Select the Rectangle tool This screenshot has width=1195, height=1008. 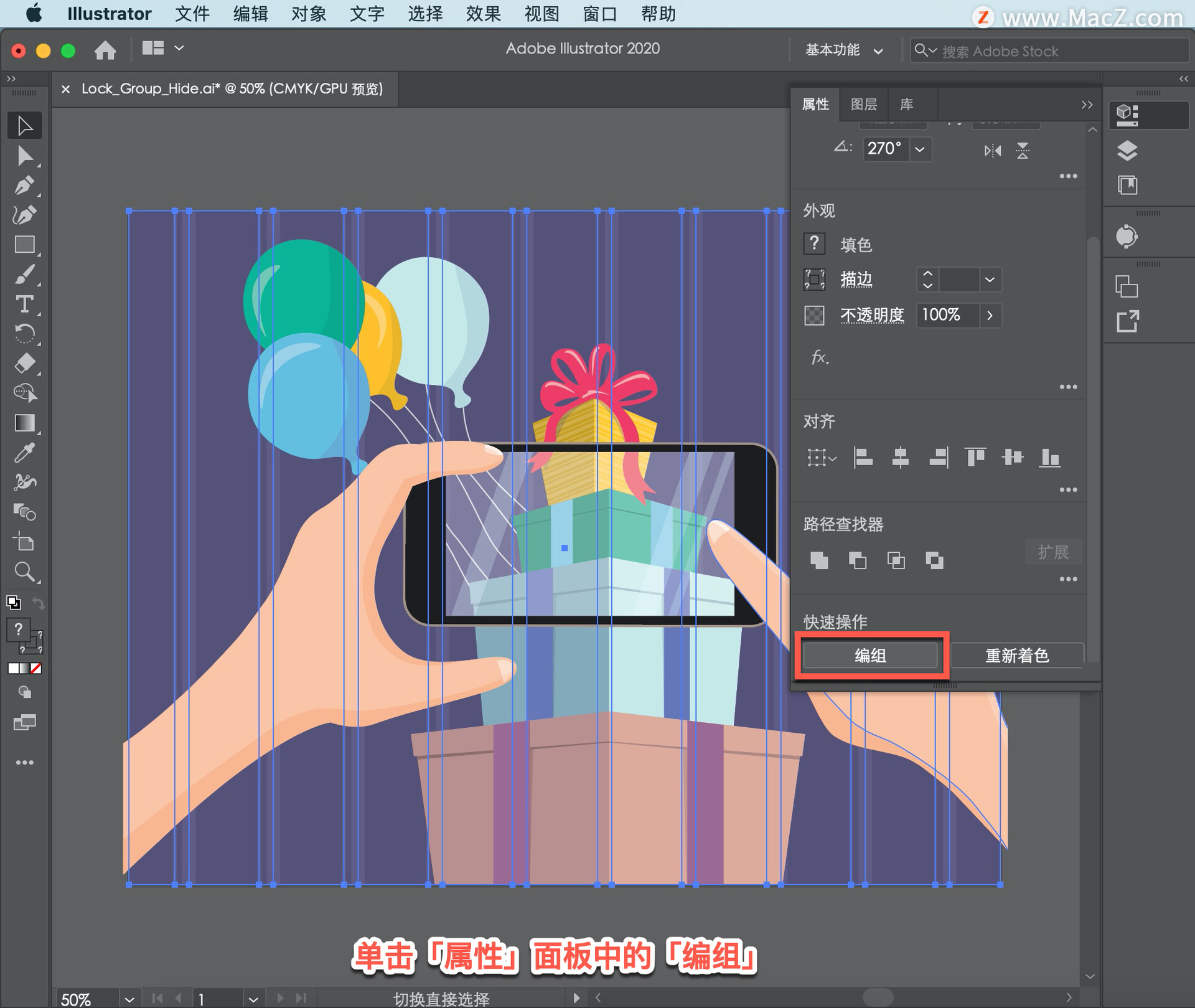25,244
